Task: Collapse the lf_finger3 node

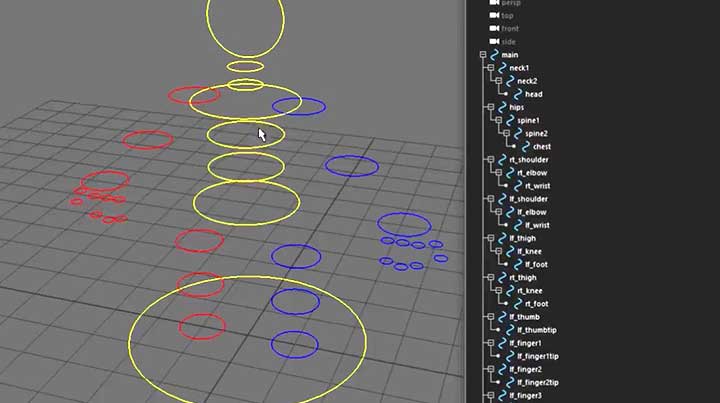Action: 491,395
